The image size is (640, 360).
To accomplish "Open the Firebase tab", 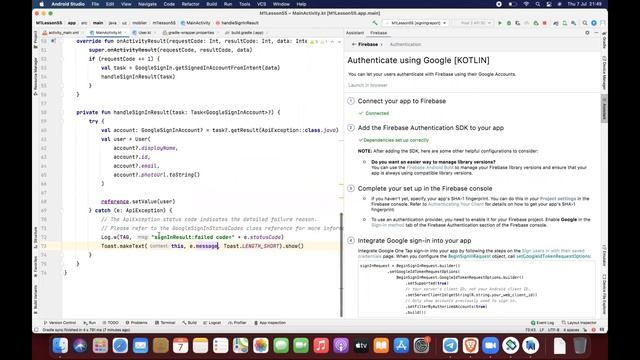I will [x=378, y=33].
